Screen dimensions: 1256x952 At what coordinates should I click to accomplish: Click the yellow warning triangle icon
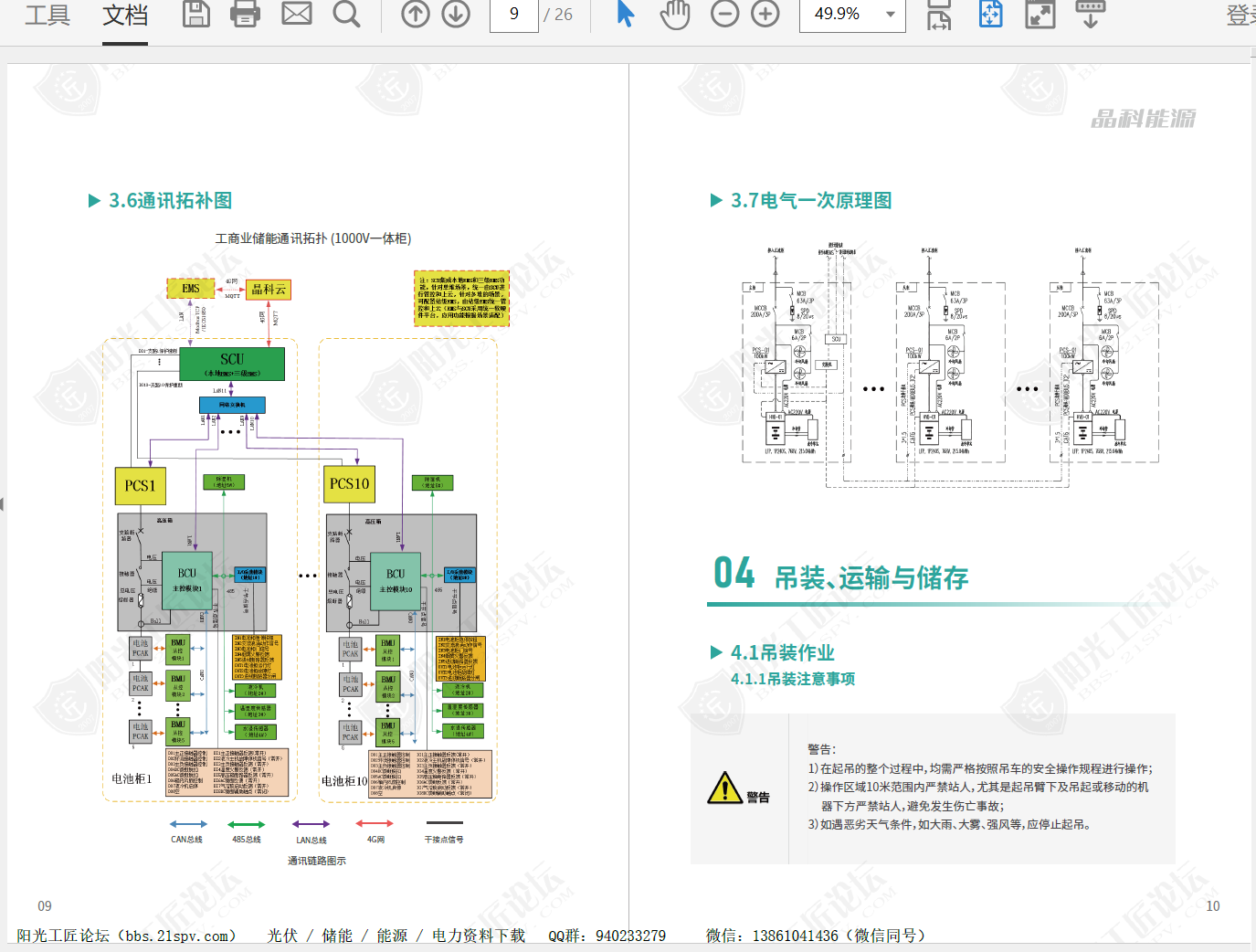click(725, 788)
